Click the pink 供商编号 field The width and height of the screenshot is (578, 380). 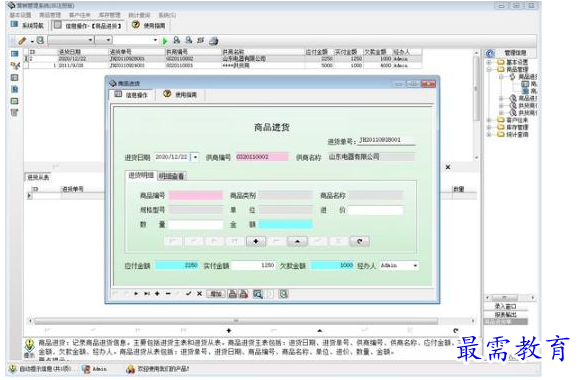(x=262, y=157)
